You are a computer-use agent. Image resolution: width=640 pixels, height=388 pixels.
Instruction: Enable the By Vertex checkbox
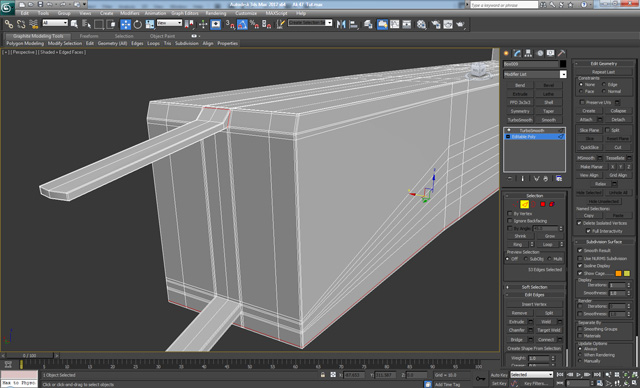click(510, 213)
